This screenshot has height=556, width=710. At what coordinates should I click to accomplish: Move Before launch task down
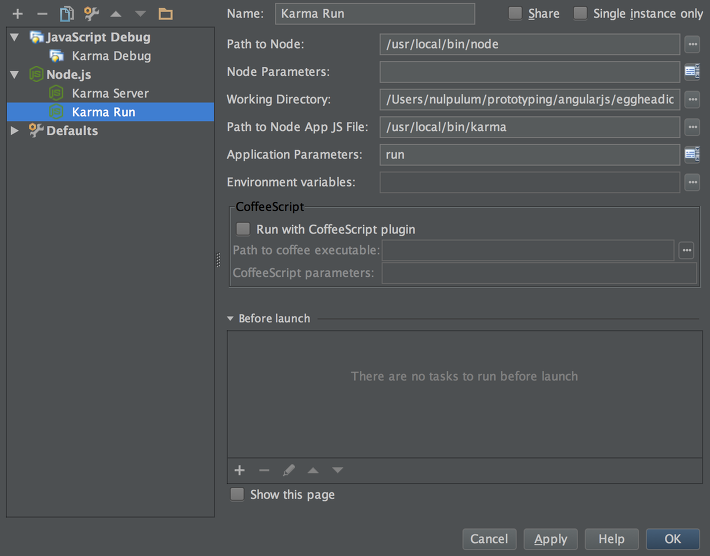click(x=337, y=470)
